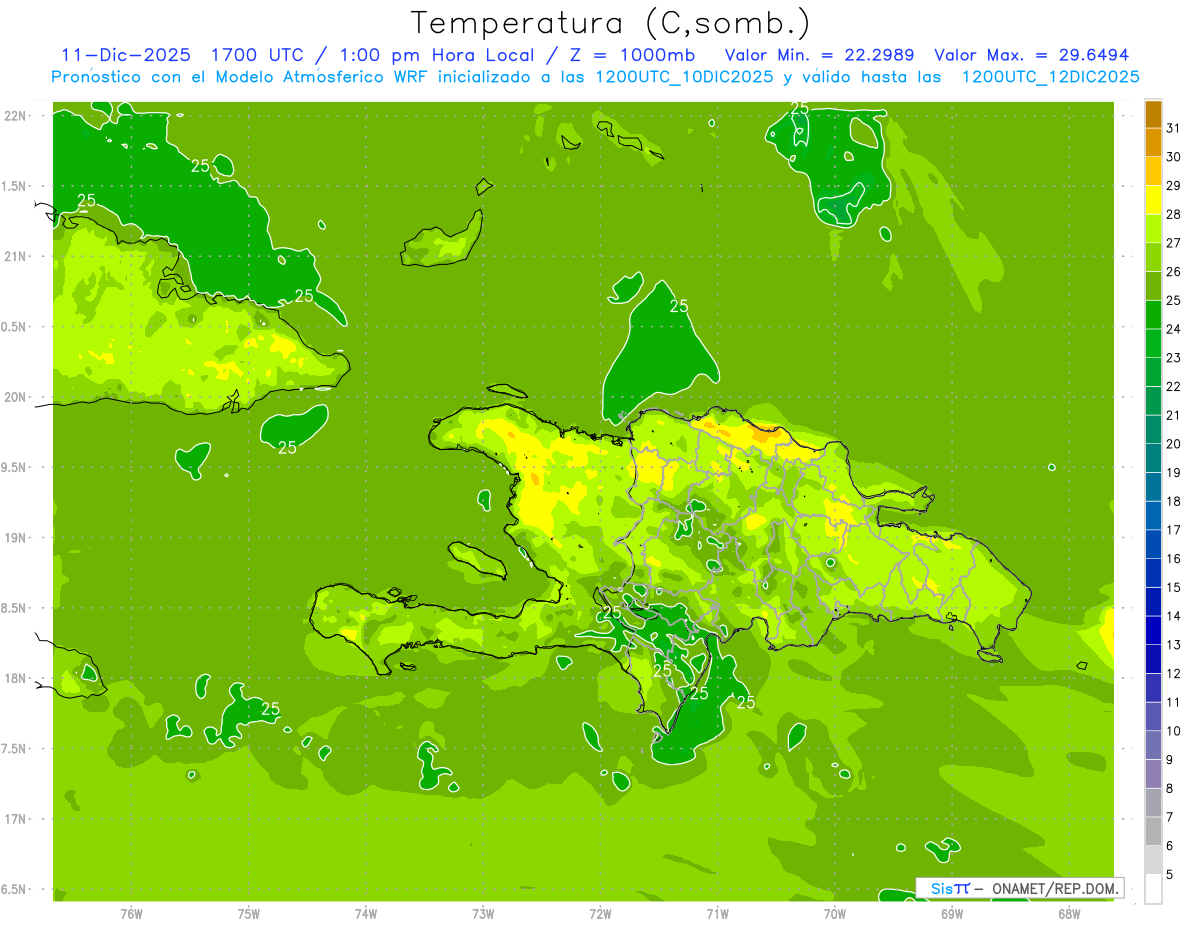Click the "Valor Min. = 22.2989" value

tap(819, 55)
